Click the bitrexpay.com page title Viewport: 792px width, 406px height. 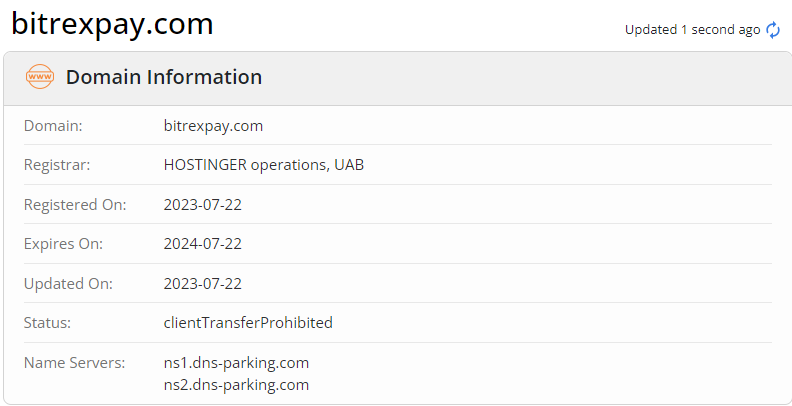coord(112,24)
